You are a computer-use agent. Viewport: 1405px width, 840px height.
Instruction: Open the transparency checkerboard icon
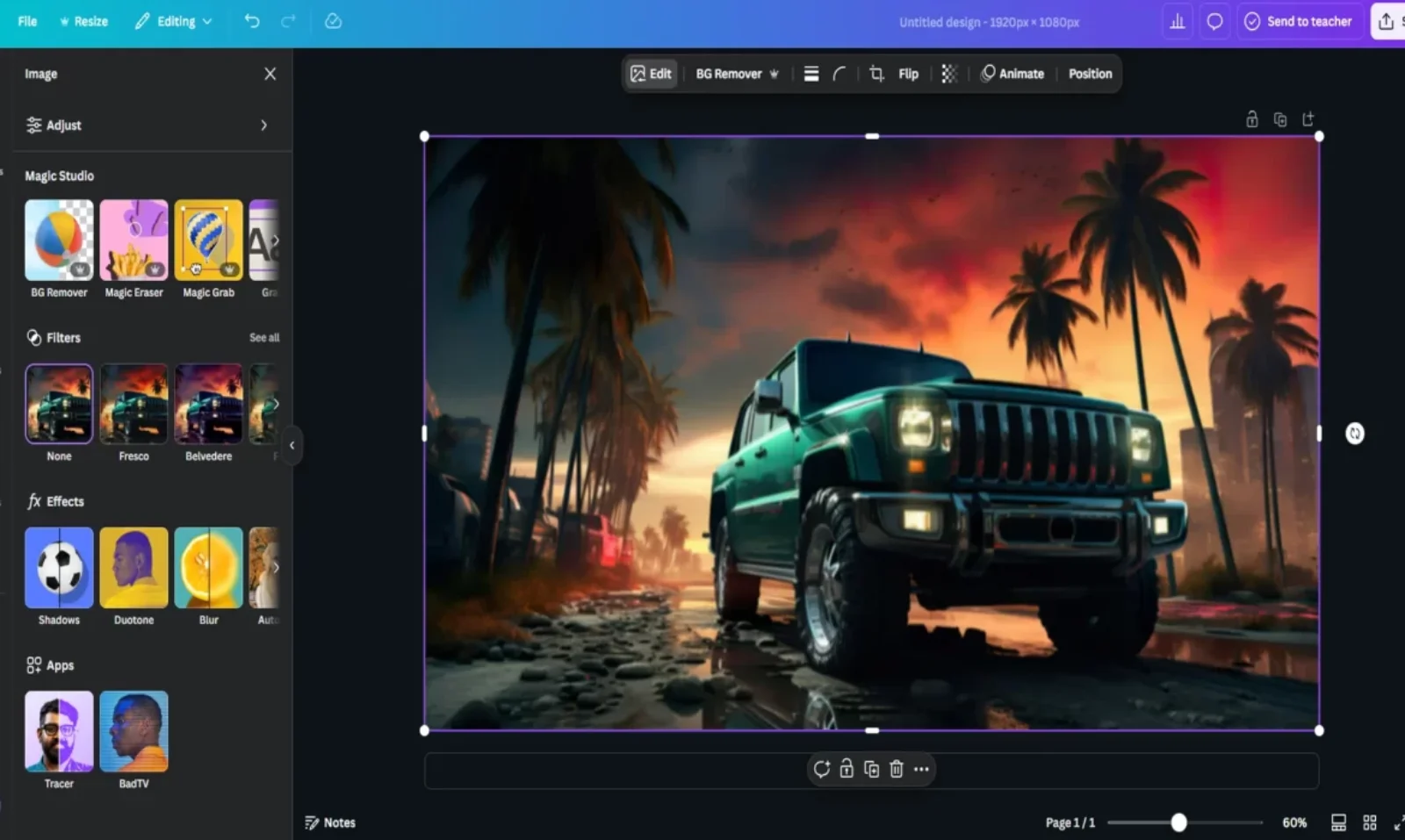pos(948,74)
